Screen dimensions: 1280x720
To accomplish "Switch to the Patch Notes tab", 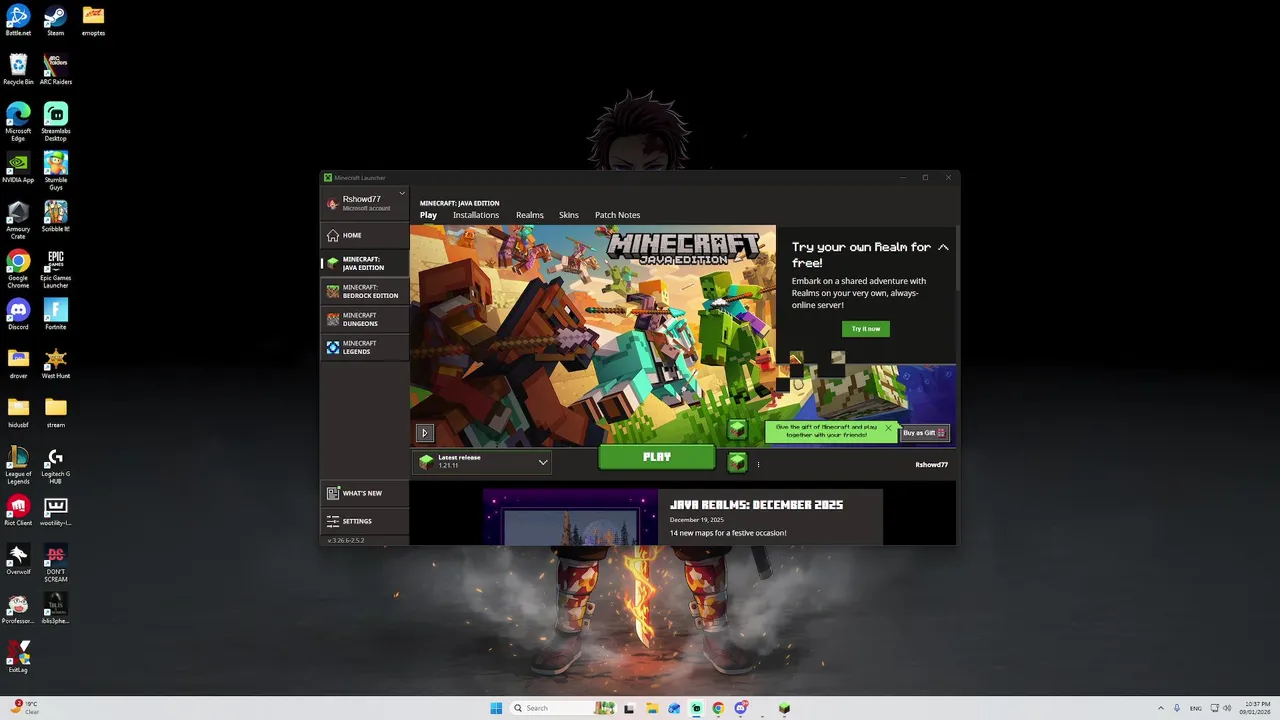I will click(617, 215).
